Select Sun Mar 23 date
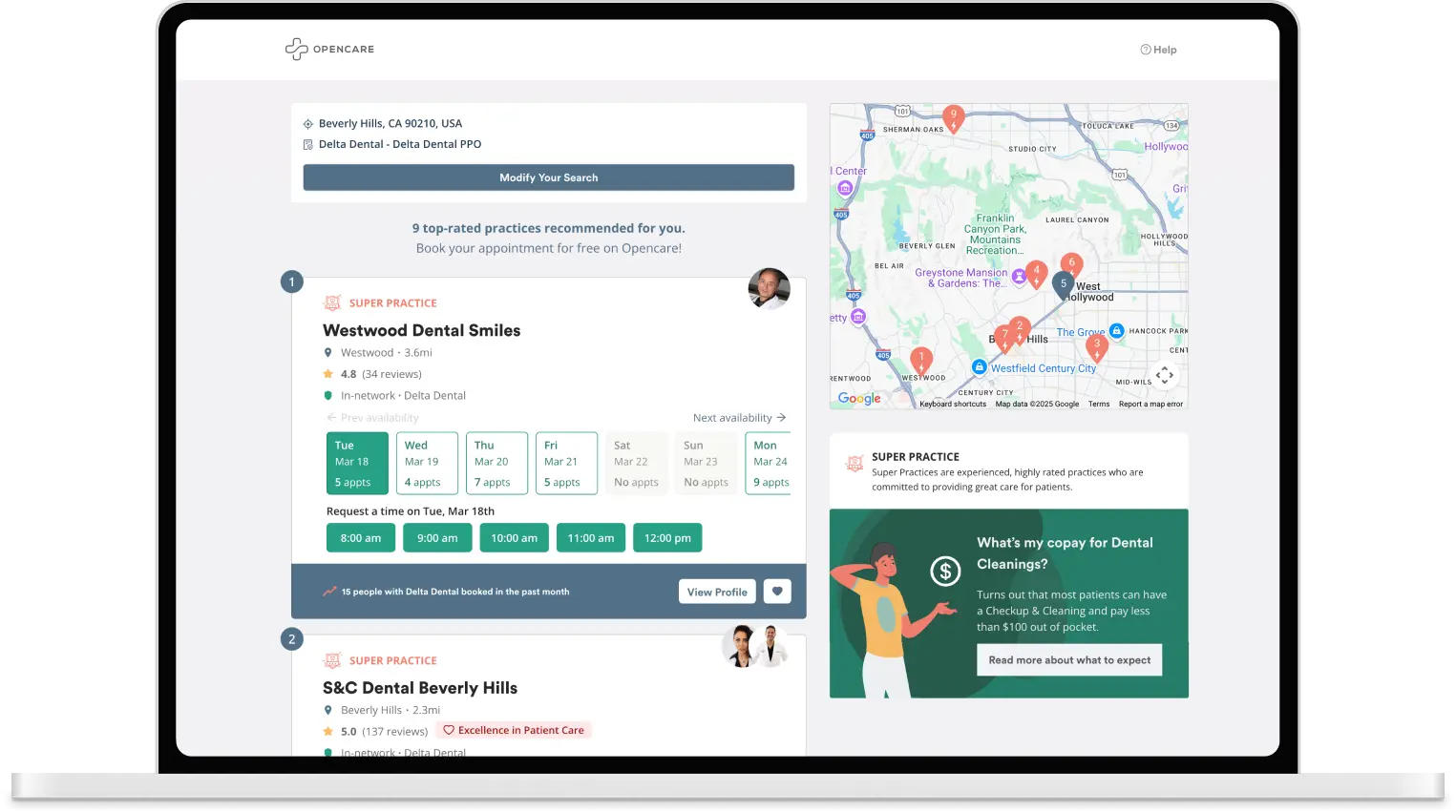 click(x=706, y=464)
